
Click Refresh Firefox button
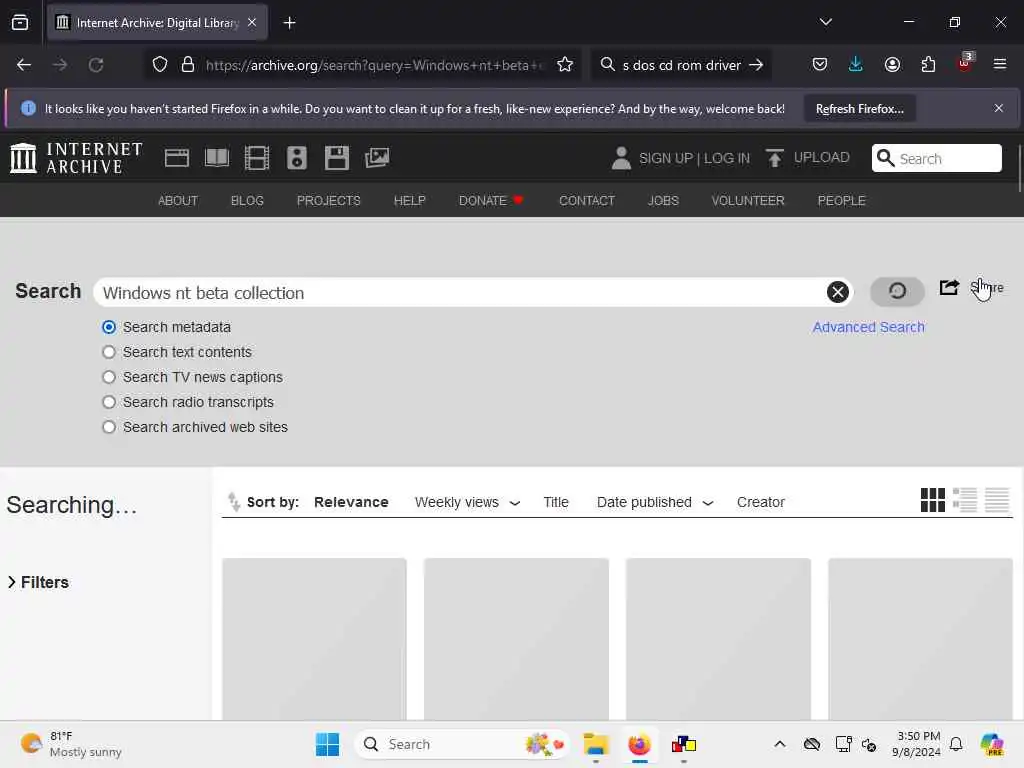click(x=859, y=108)
